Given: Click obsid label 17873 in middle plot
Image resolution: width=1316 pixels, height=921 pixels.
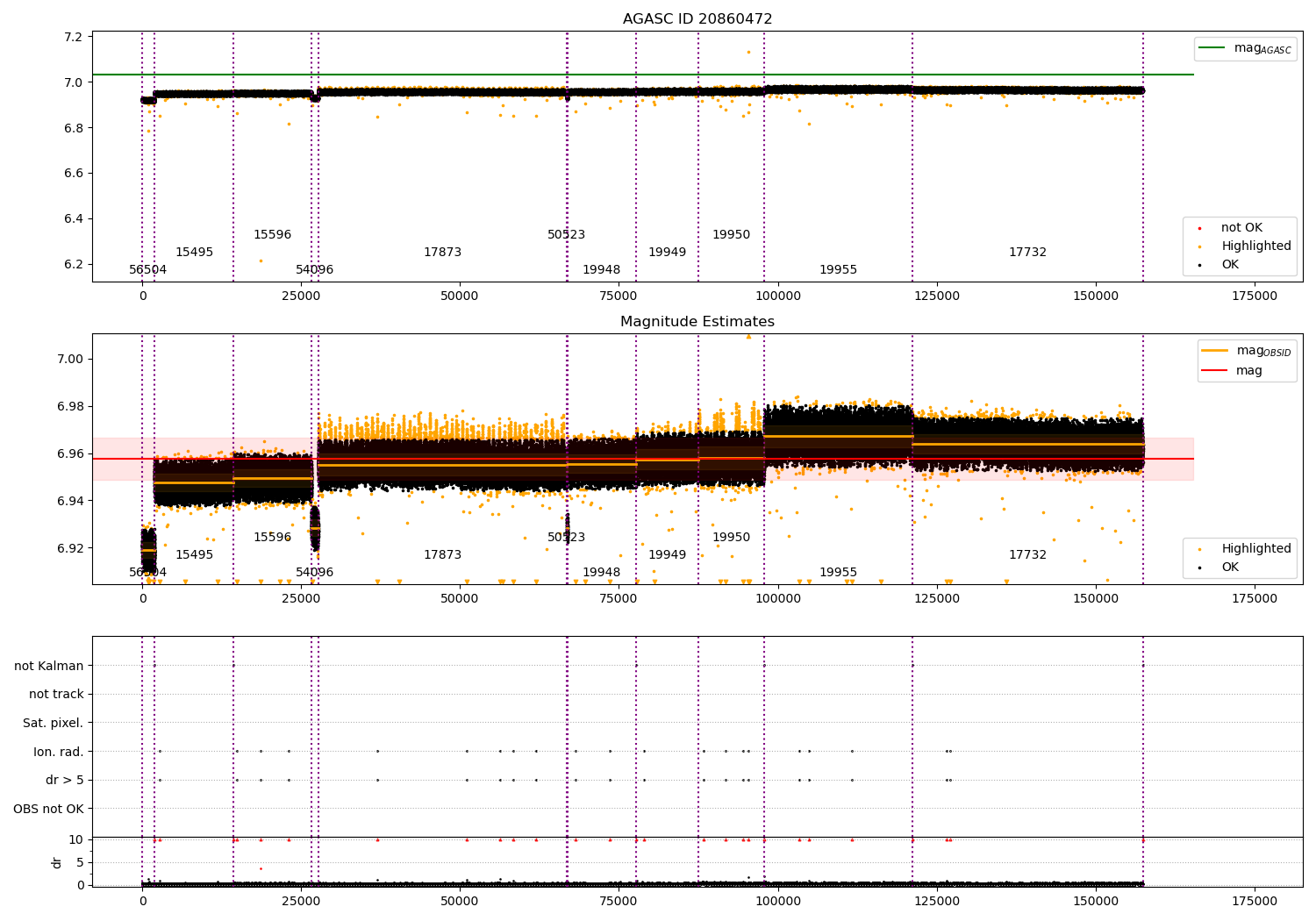Looking at the screenshot, I should [x=442, y=555].
